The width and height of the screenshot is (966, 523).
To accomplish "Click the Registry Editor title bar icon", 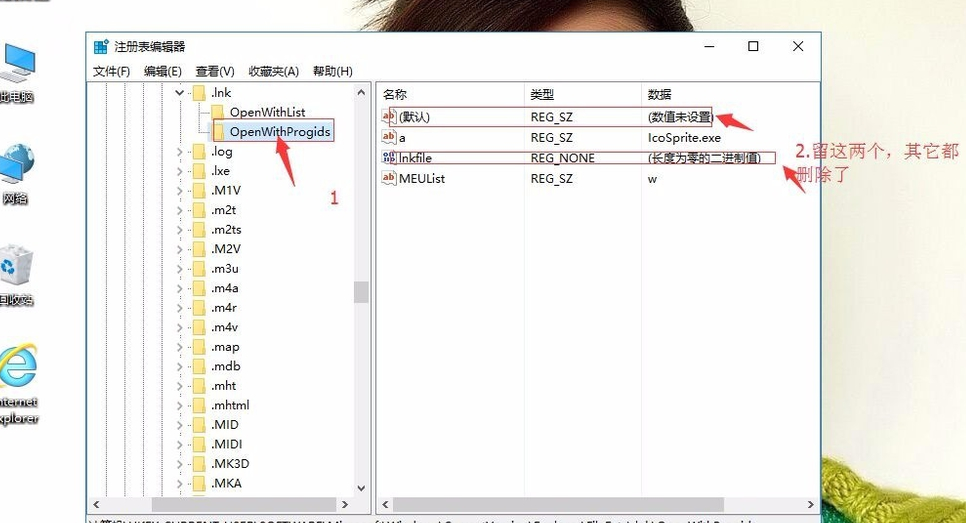I will pos(101,47).
